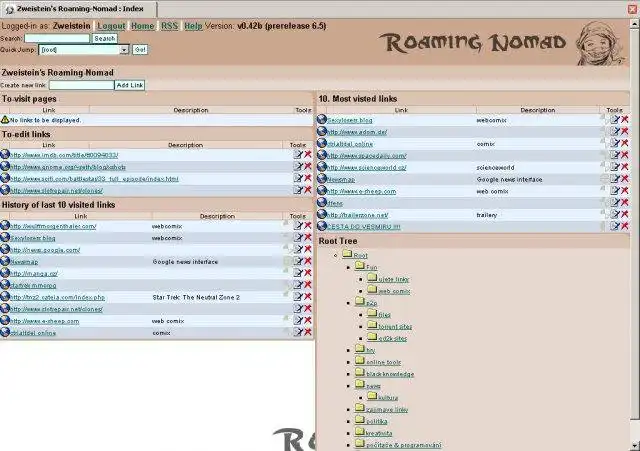Open the kultura folder in tree

388,398
